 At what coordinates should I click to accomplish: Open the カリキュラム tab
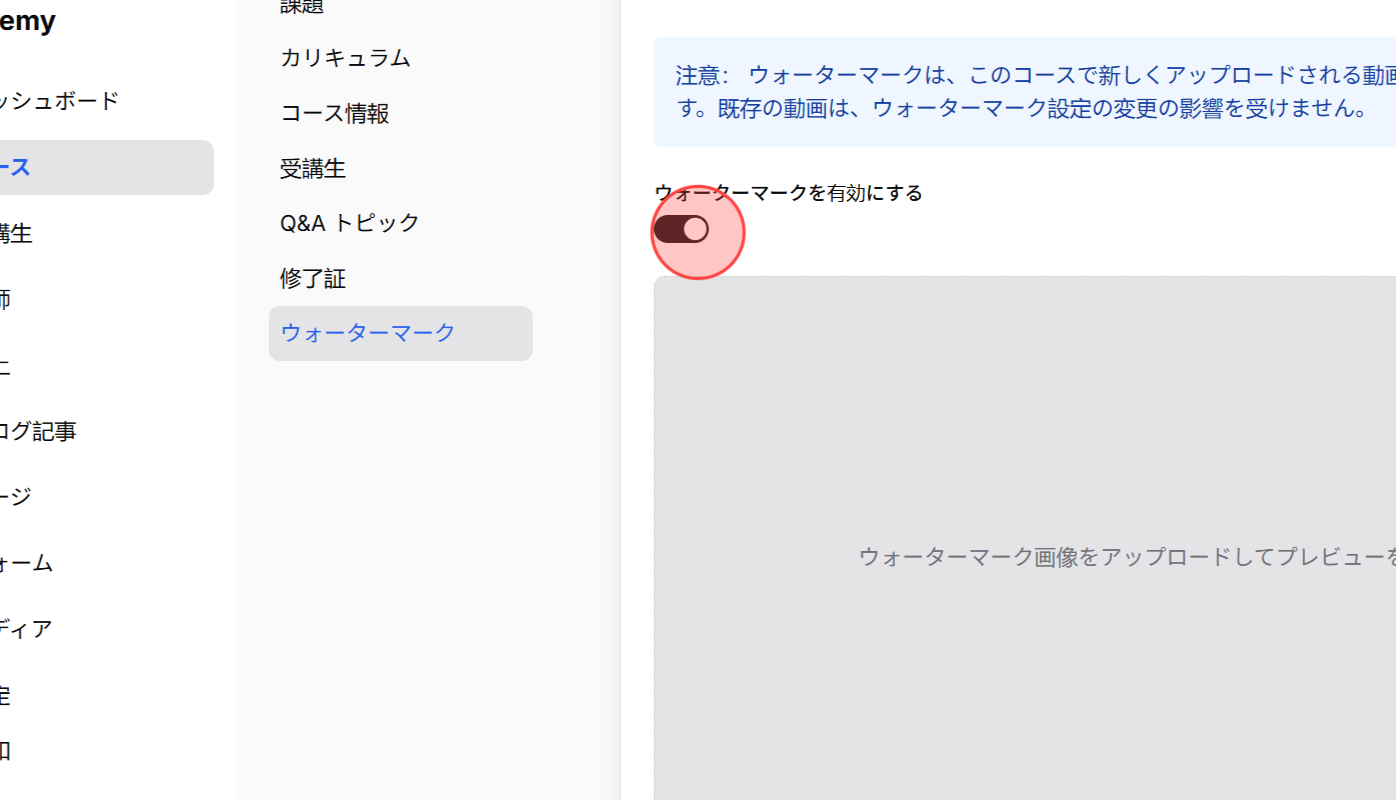click(x=345, y=57)
